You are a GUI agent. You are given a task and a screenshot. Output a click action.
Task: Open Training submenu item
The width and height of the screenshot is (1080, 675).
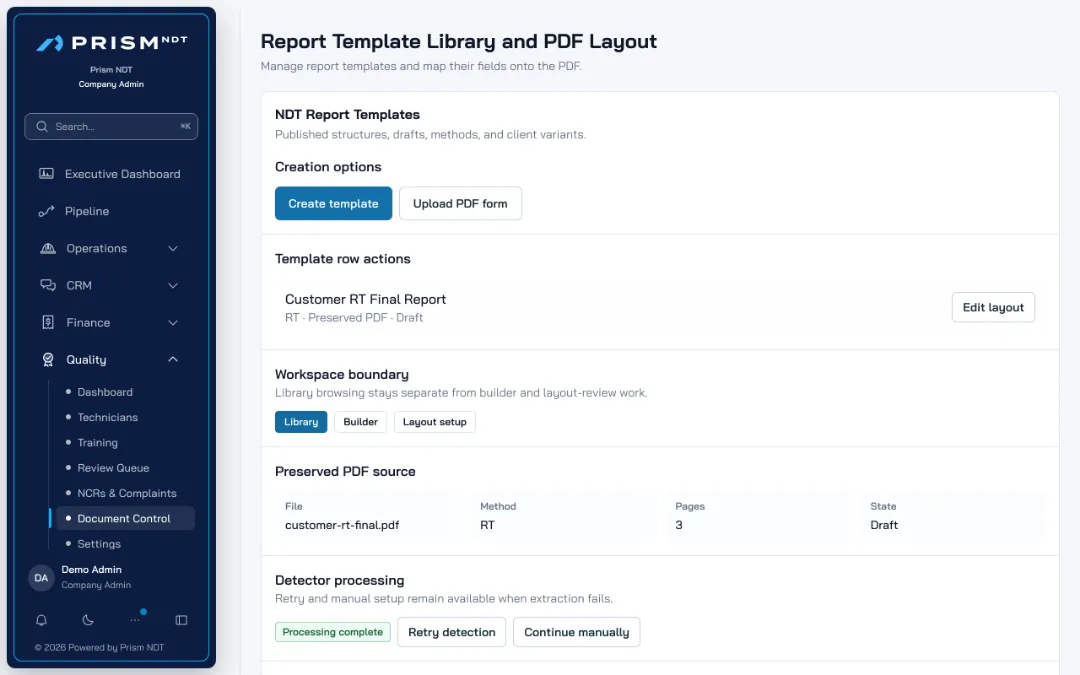pyautogui.click(x=97, y=443)
